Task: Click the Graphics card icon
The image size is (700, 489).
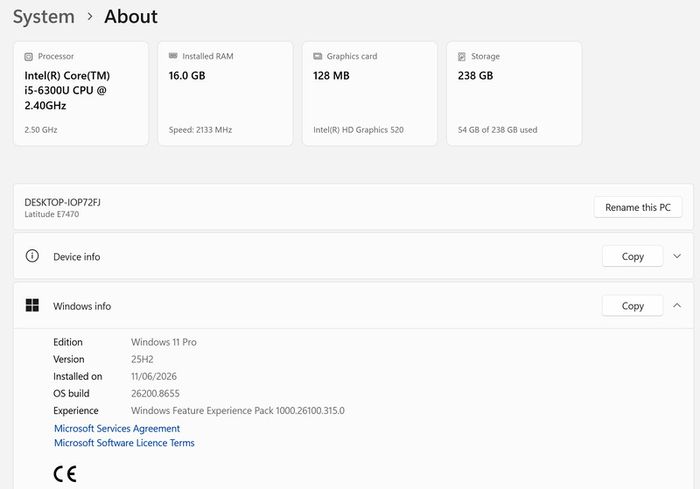Action: (x=317, y=56)
